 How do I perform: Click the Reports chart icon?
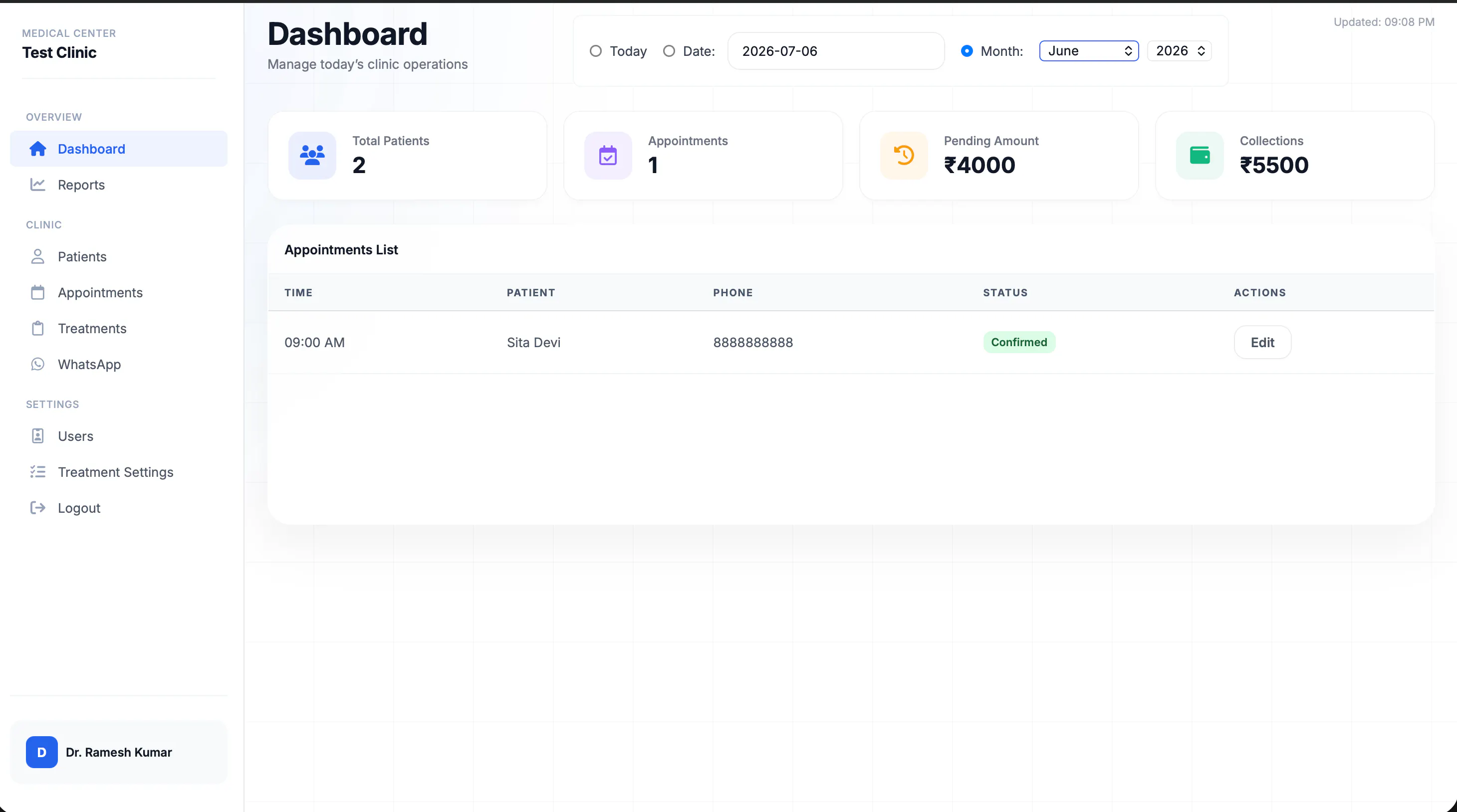[38, 185]
